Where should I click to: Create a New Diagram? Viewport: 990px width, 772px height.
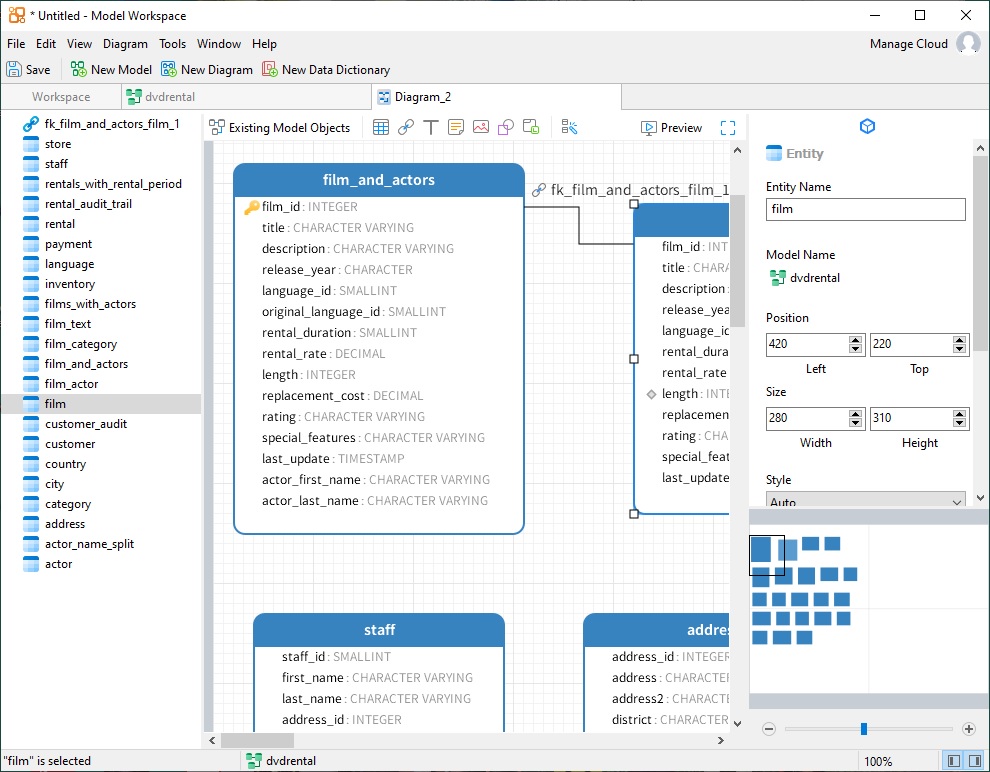207,69
